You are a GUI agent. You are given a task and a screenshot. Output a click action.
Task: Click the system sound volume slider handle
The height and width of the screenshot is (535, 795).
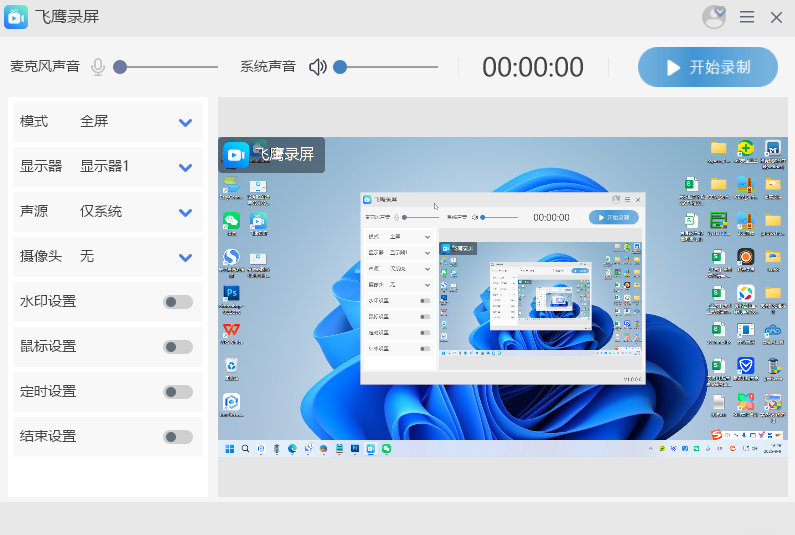pyautogui.click(x=340, y=67)
